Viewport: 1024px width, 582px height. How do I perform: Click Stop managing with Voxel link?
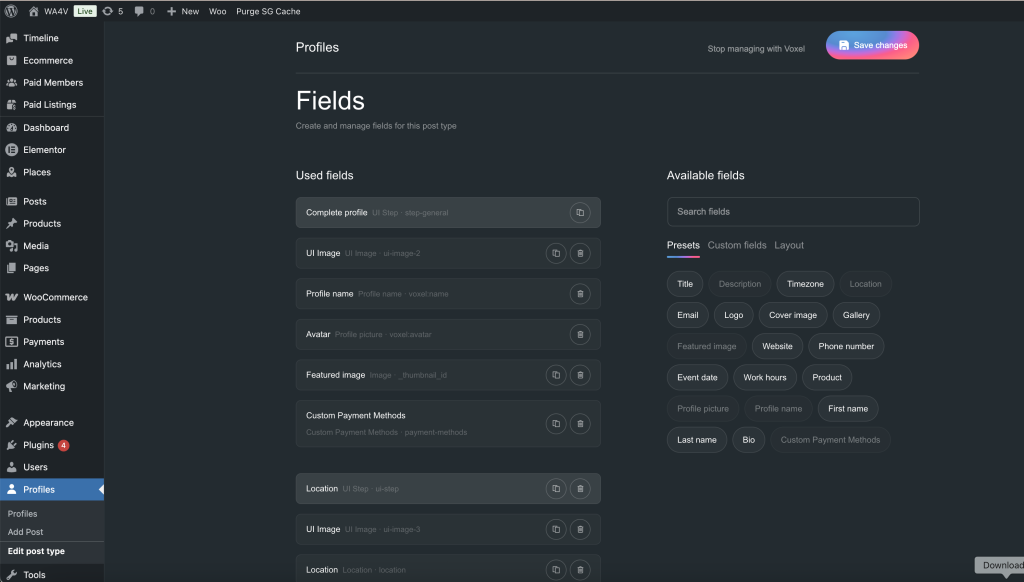[756, 48]
